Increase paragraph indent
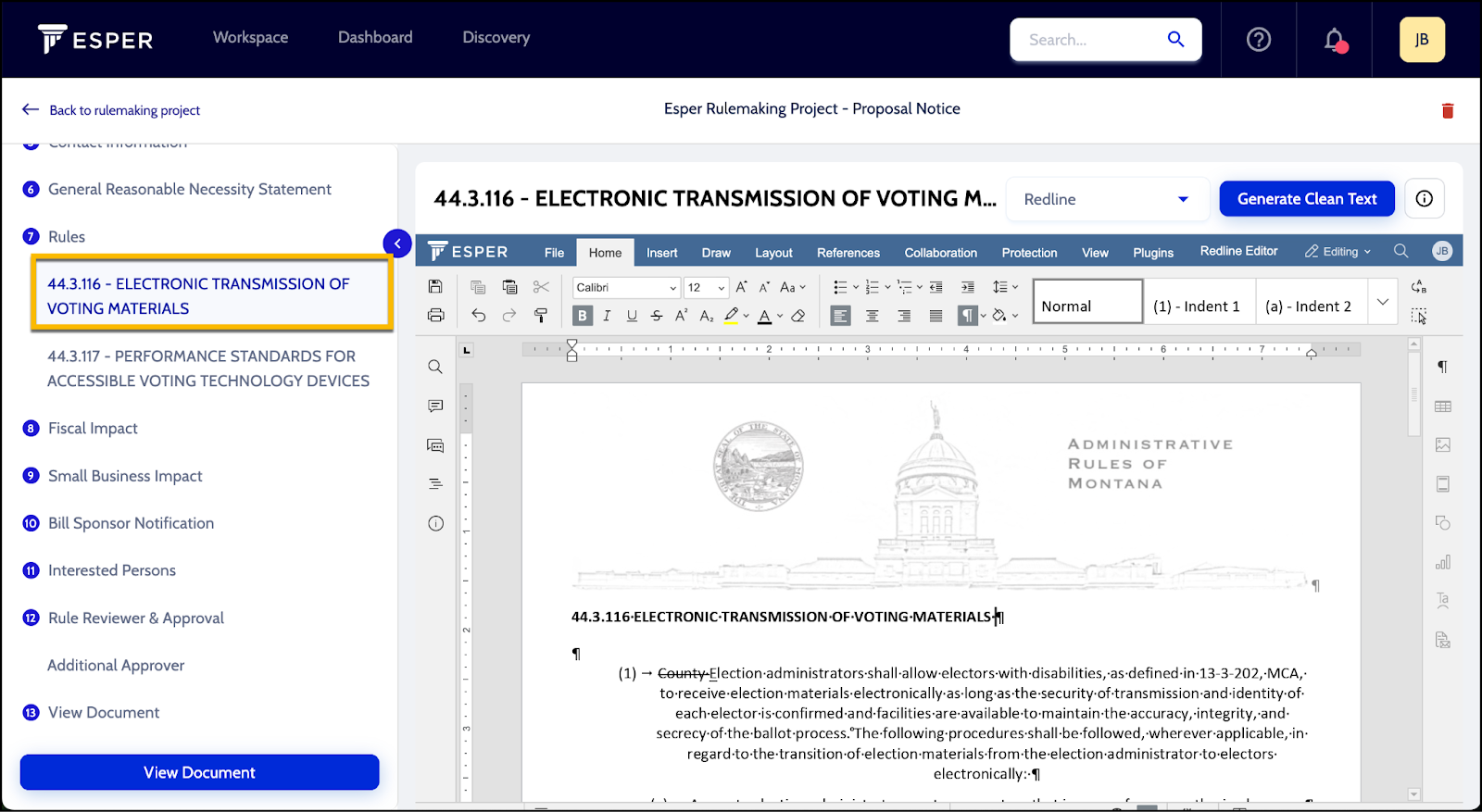1482x812 pixels. point(968,287)
